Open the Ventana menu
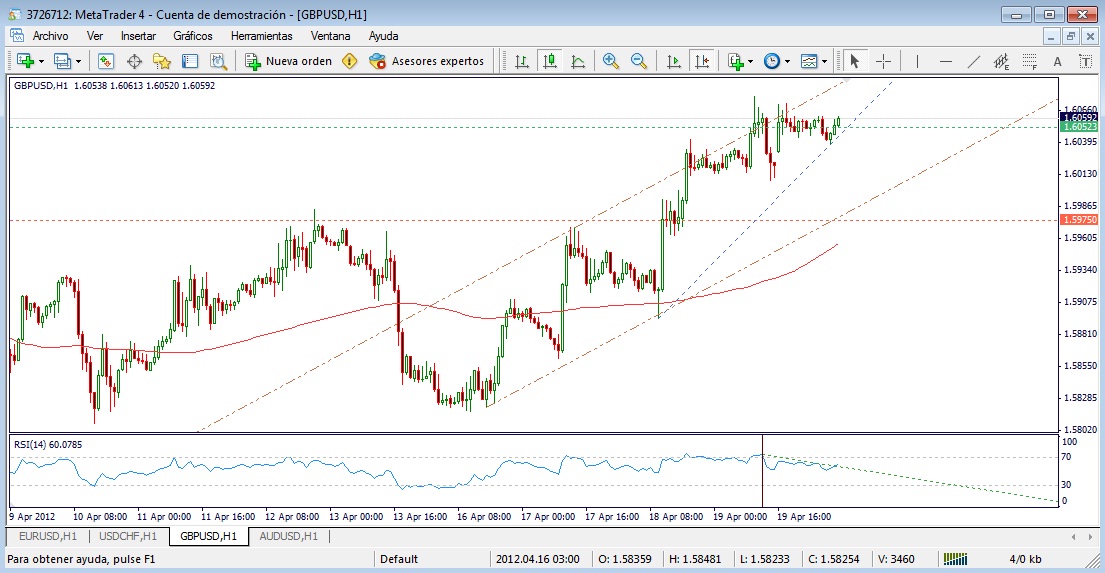This screenshot has height=573, width=1105. pos(331,36)
